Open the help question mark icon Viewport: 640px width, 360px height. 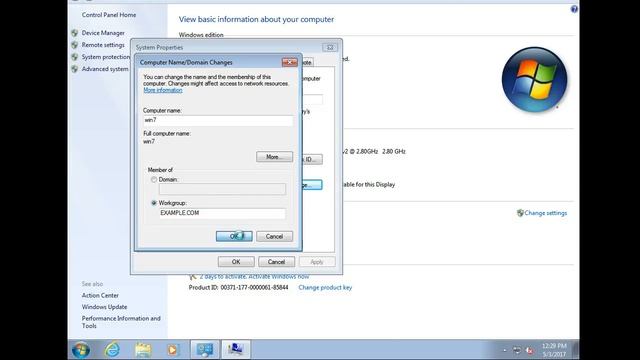(574, 9)
